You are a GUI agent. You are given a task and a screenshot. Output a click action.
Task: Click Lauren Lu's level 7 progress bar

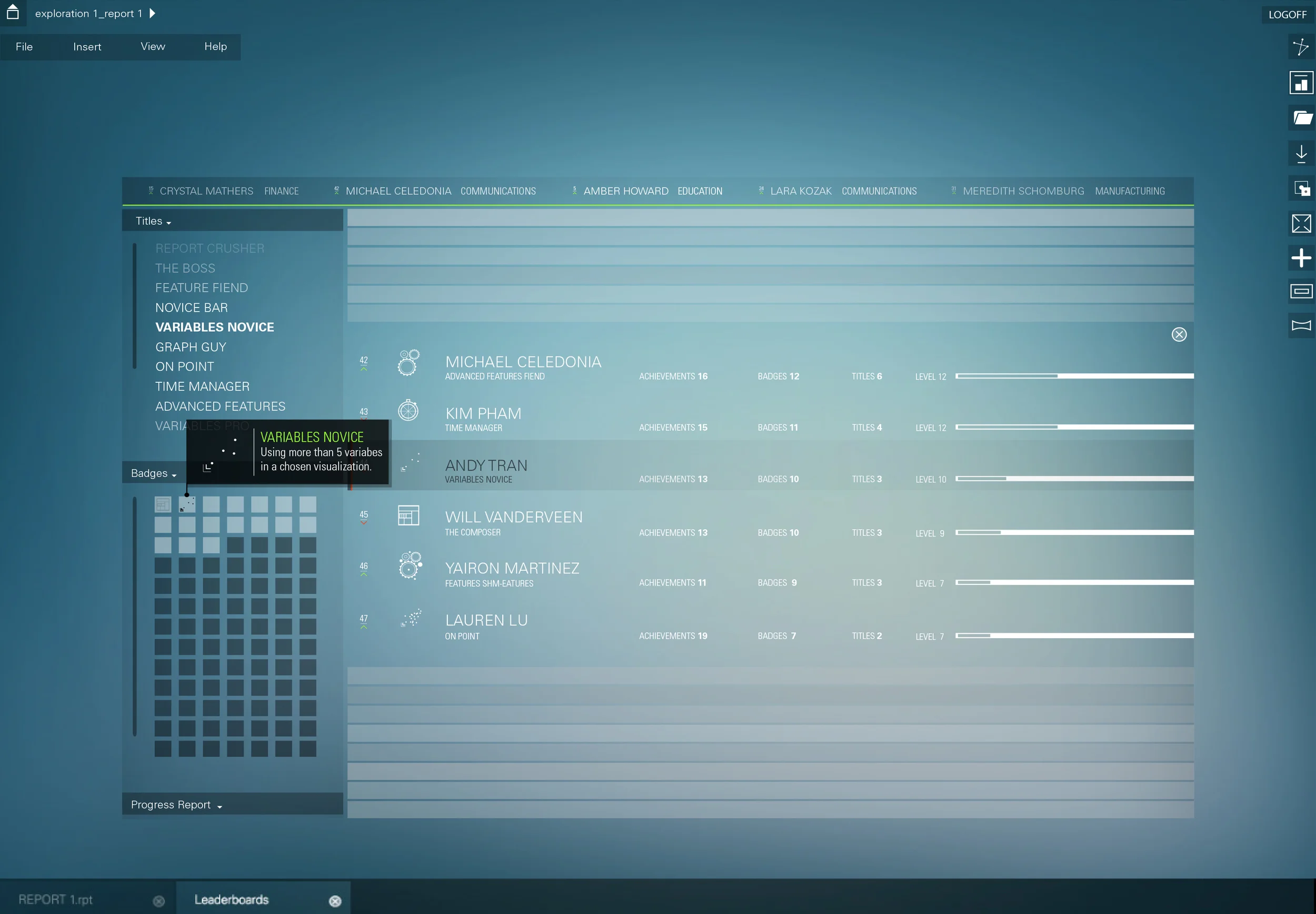click(1074, 635)
